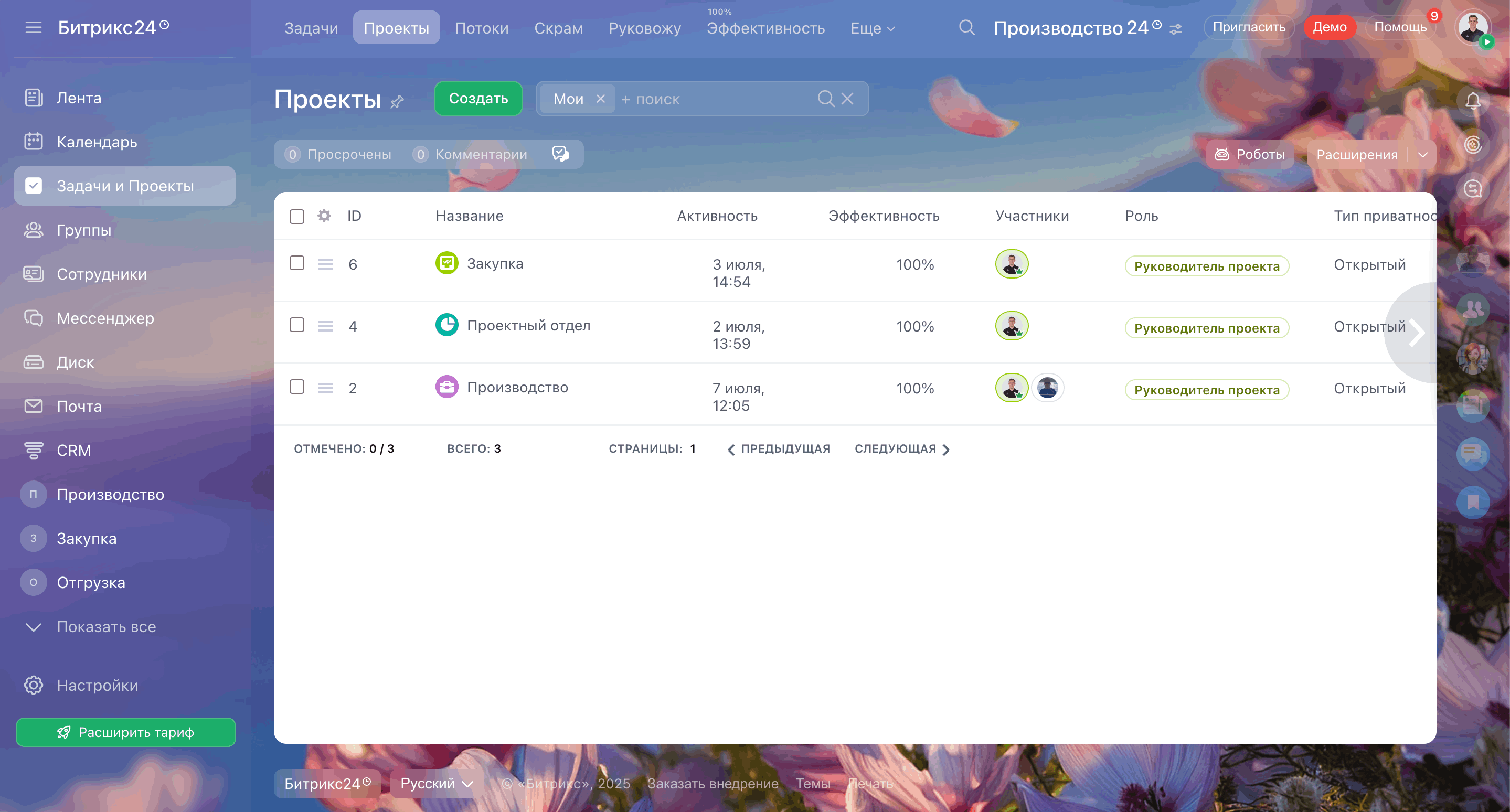This screenshot has height=812, width=1510.
Task: Switch to the Скрам tab
Action: coord(558,28)
